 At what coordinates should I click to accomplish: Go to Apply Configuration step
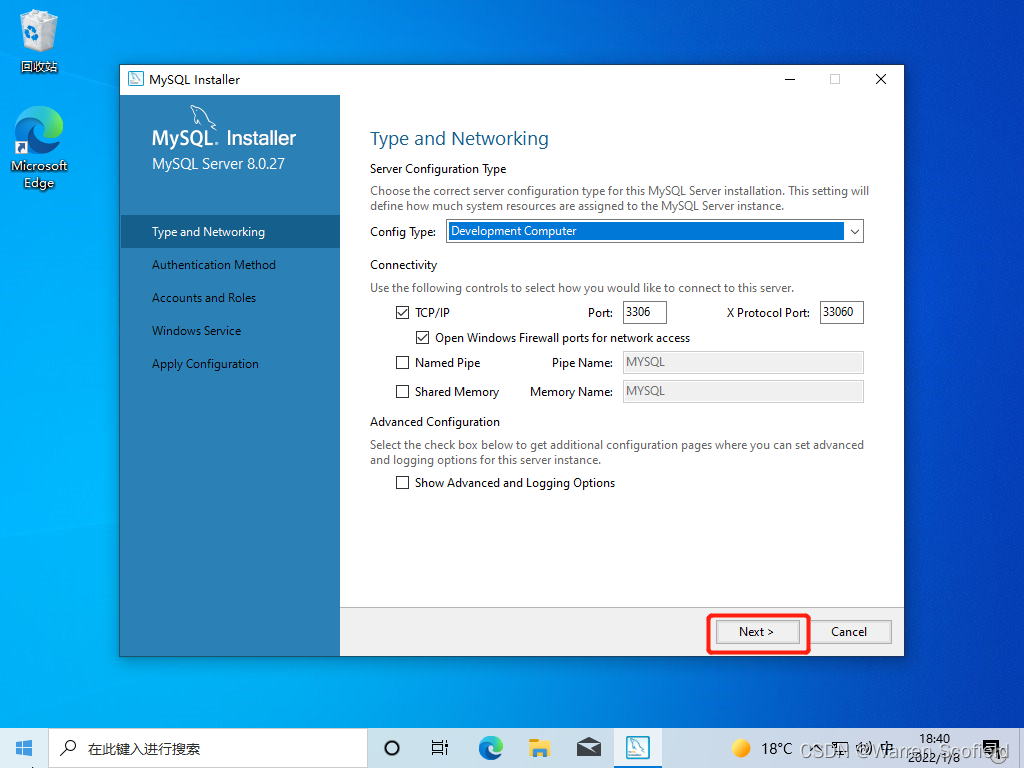click(205, 364)
